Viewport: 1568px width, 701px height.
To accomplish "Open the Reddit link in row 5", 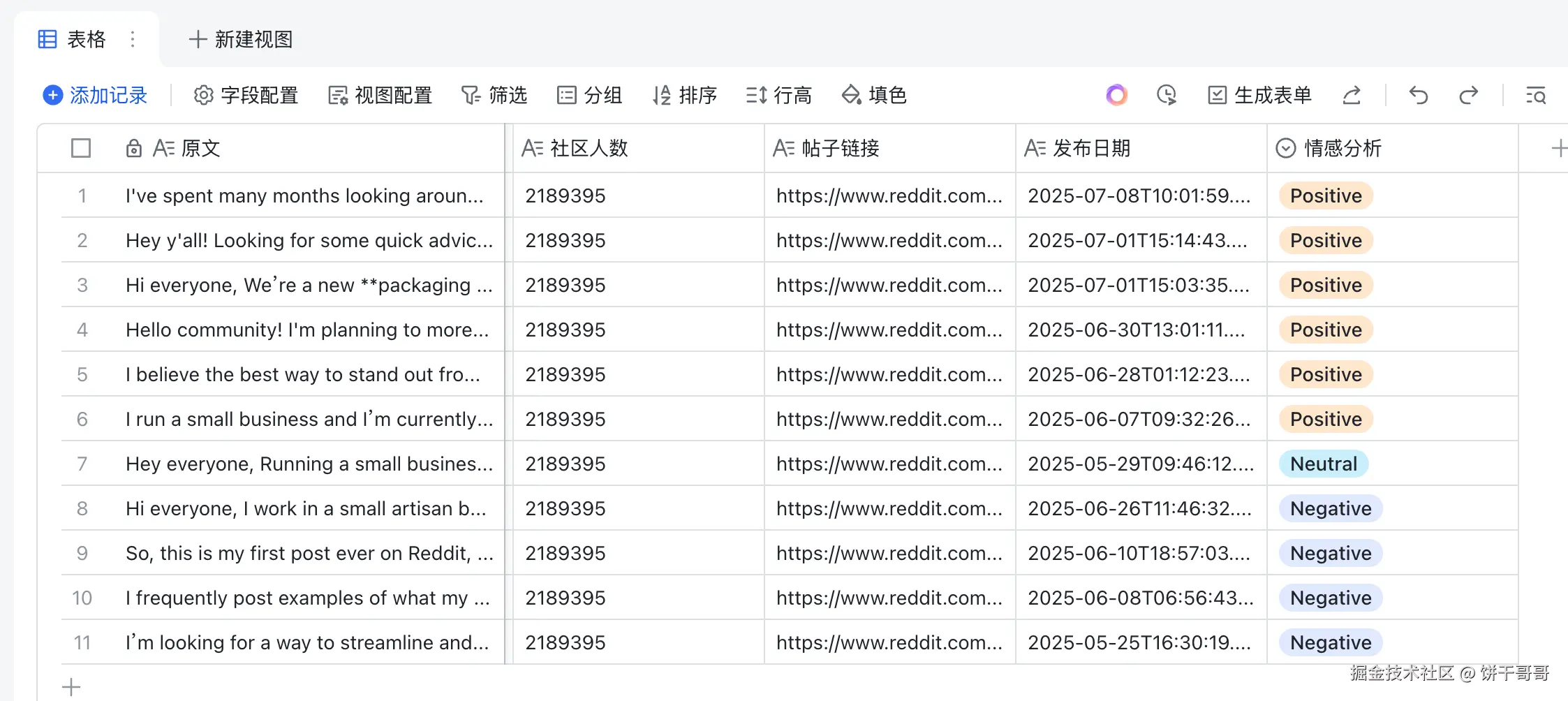I will (889, 374).
